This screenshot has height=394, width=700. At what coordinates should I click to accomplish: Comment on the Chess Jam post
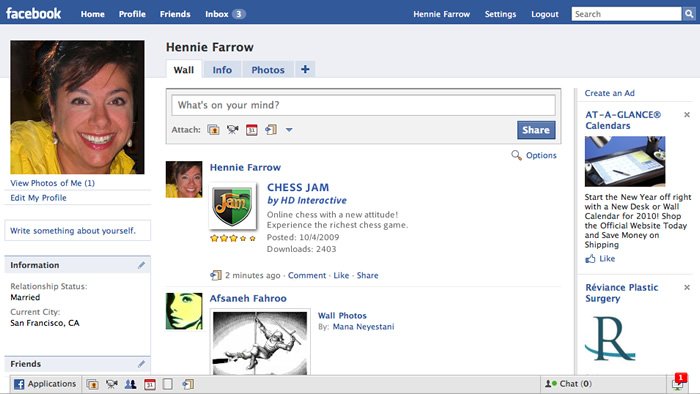307,275
